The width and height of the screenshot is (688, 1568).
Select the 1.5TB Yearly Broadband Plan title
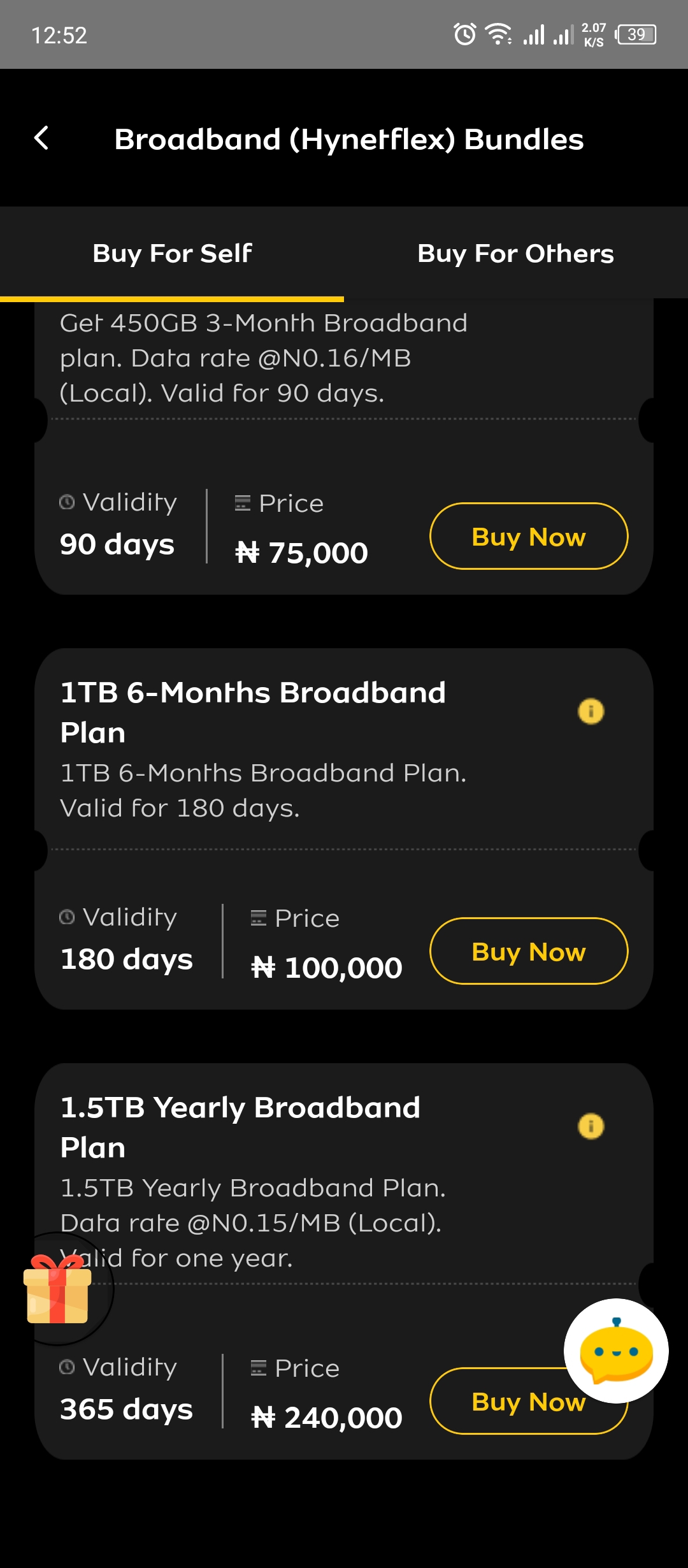point(240,1127)
